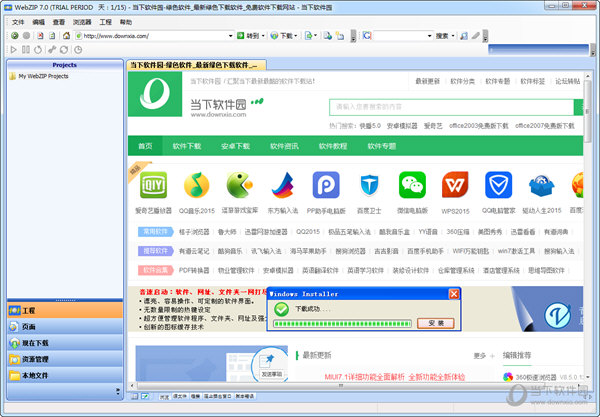600x417 pixels.
Task: Click the green 转到 go arrow icon
Action: [241, 36]
